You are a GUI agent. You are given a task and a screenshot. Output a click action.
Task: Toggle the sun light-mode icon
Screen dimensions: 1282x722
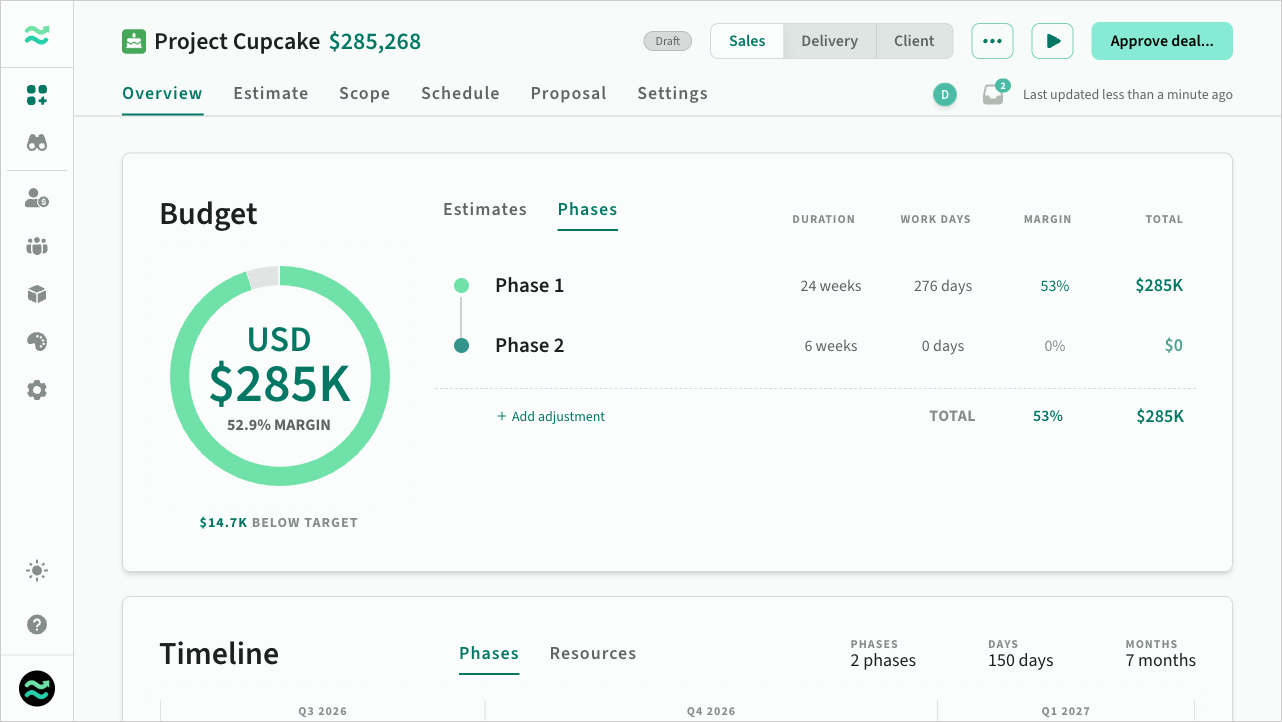[x=37, y=571]
